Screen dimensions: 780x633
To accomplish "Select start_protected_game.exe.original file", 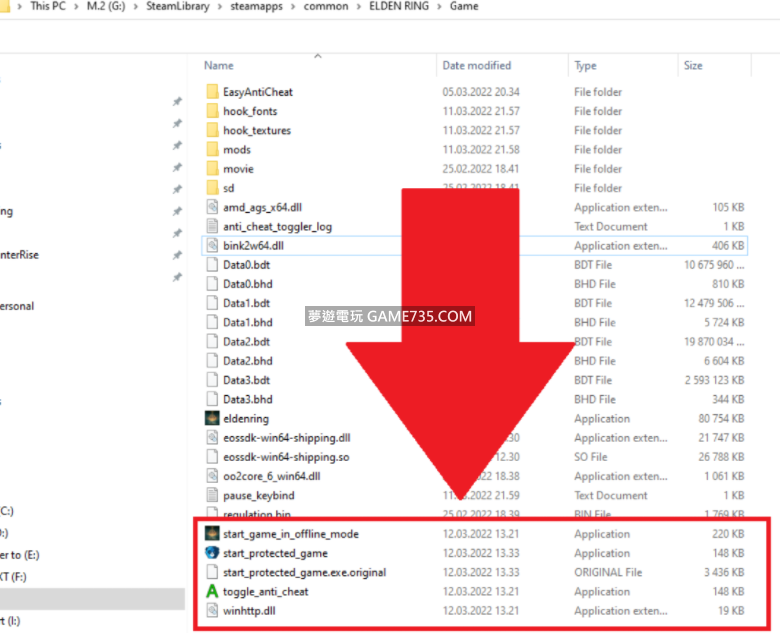I will 304,573.
